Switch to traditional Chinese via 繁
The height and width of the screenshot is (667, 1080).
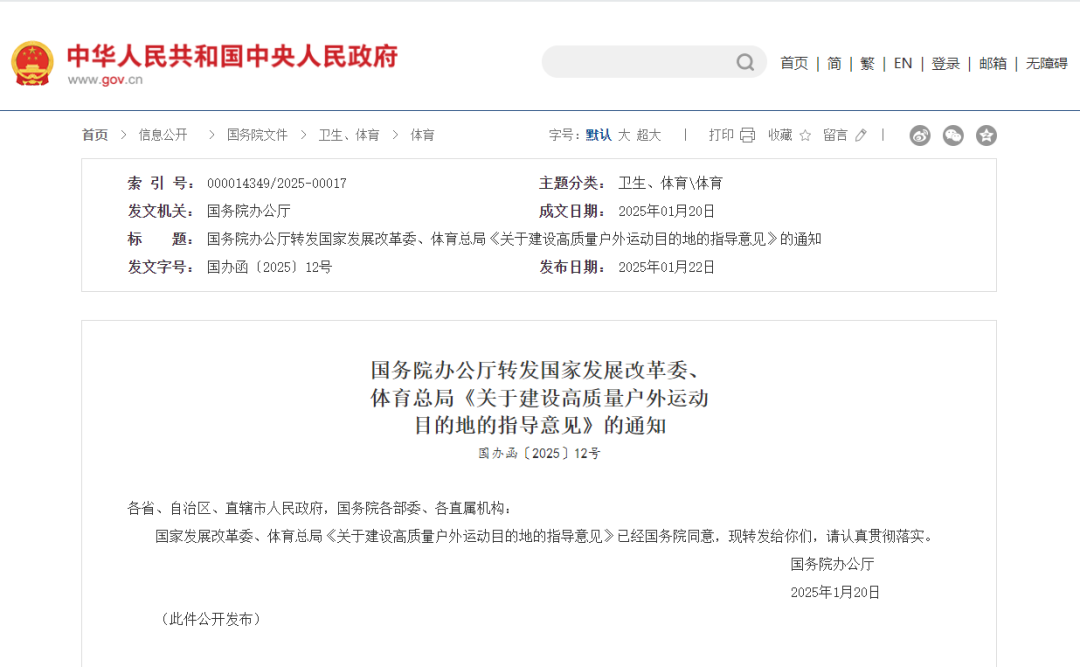tap(866, 62)
